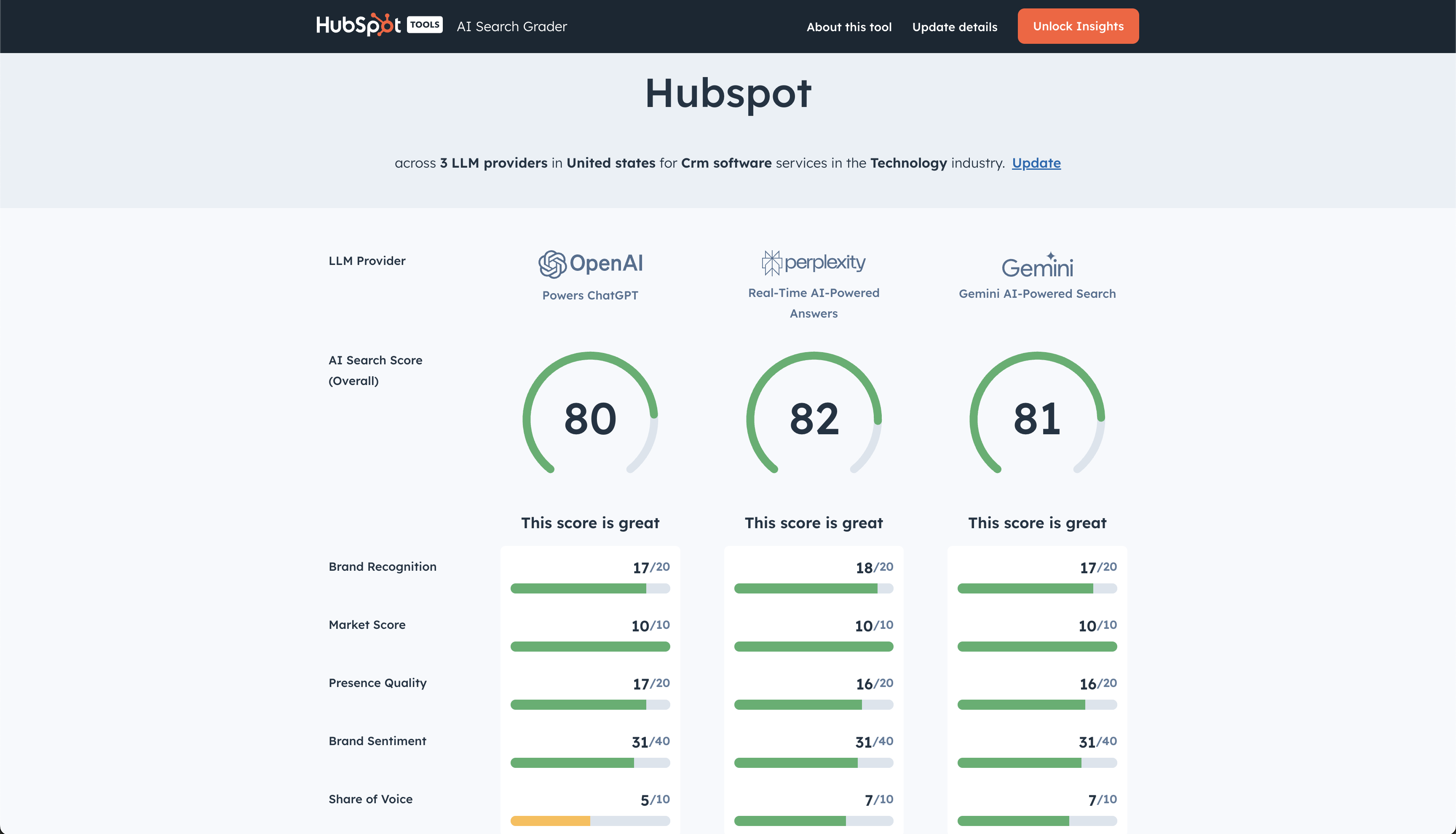Click Gemini Brand Sentiment progress bar
The width and height of the screenshot is (1456, 834).
1037,763
